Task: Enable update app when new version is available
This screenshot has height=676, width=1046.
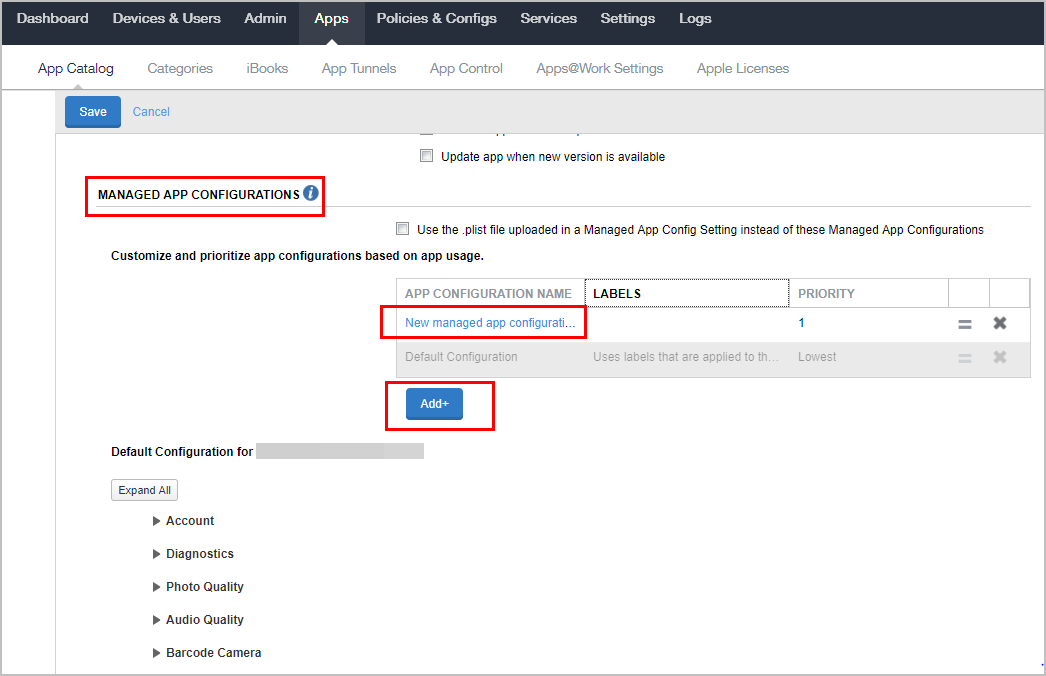Action: coord(426,155)
